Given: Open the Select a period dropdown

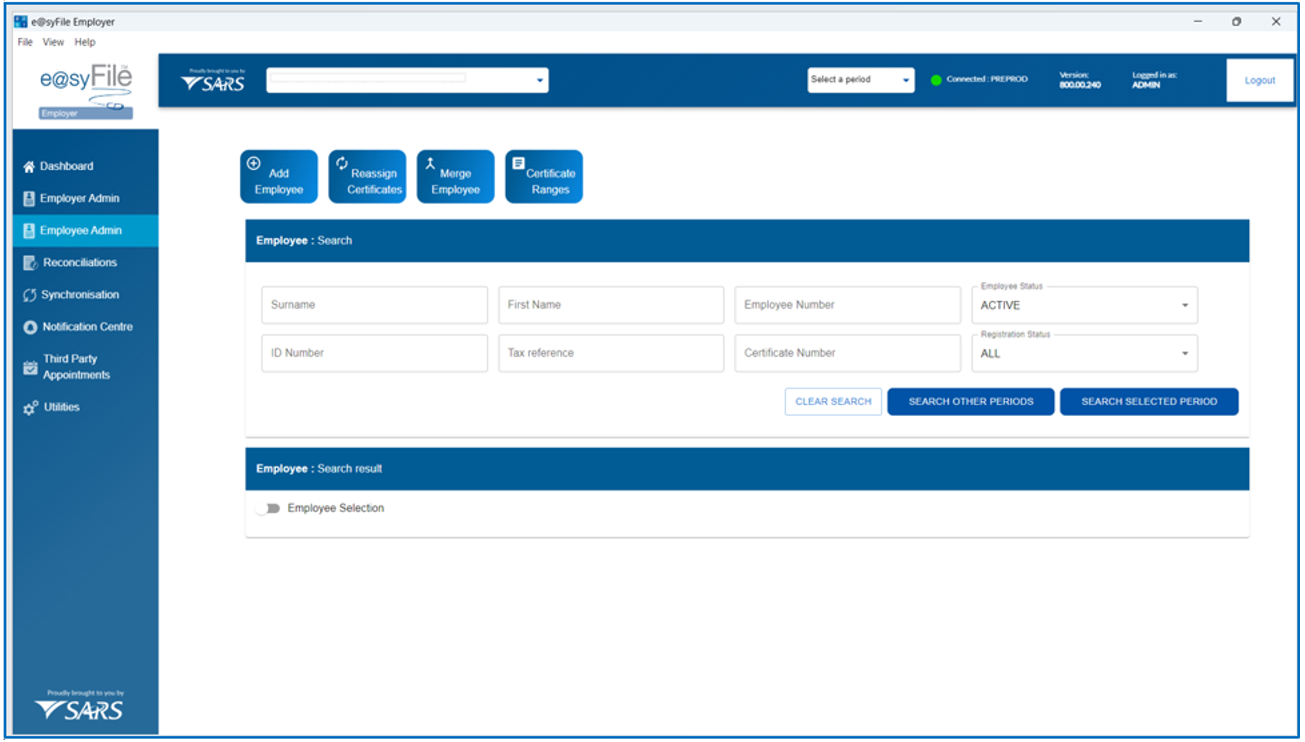Looking at the screenshot, I should pos(861,80).
